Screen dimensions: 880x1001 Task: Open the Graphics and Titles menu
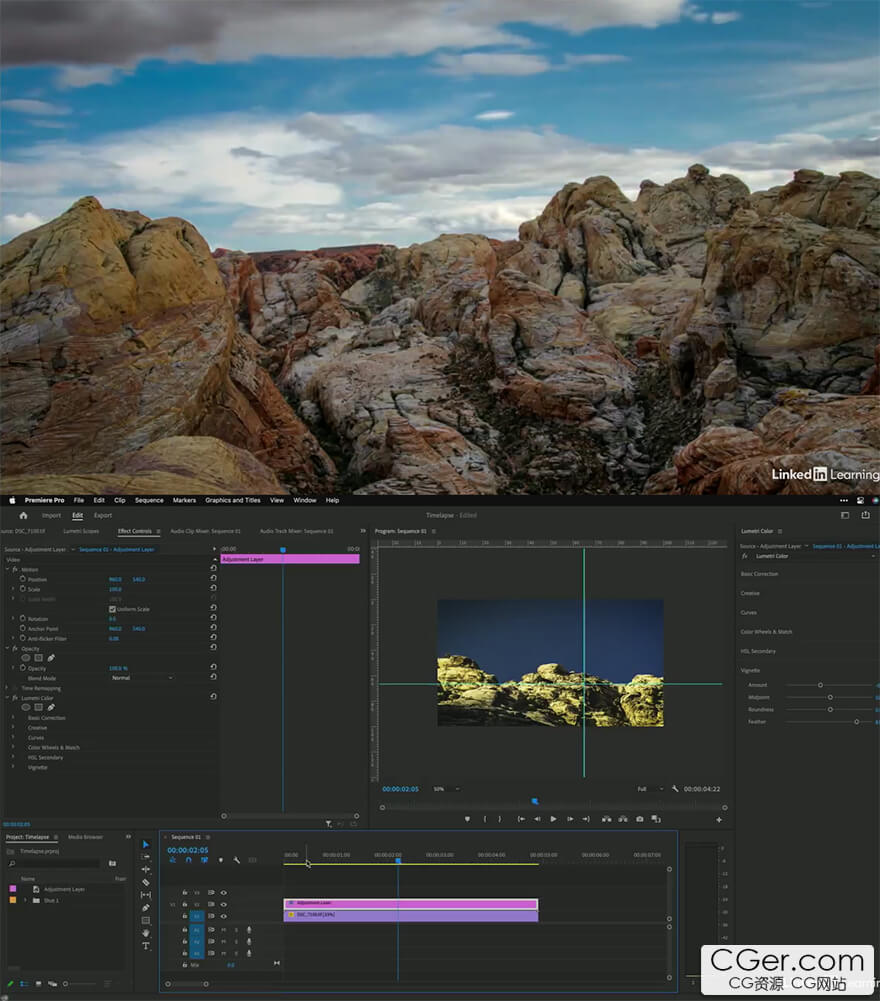point(232,500)
